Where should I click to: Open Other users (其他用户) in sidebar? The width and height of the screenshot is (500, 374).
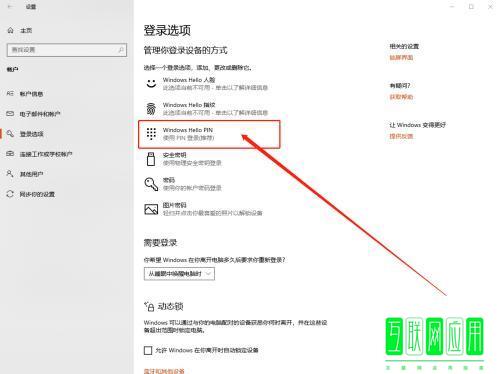[31, 174]
